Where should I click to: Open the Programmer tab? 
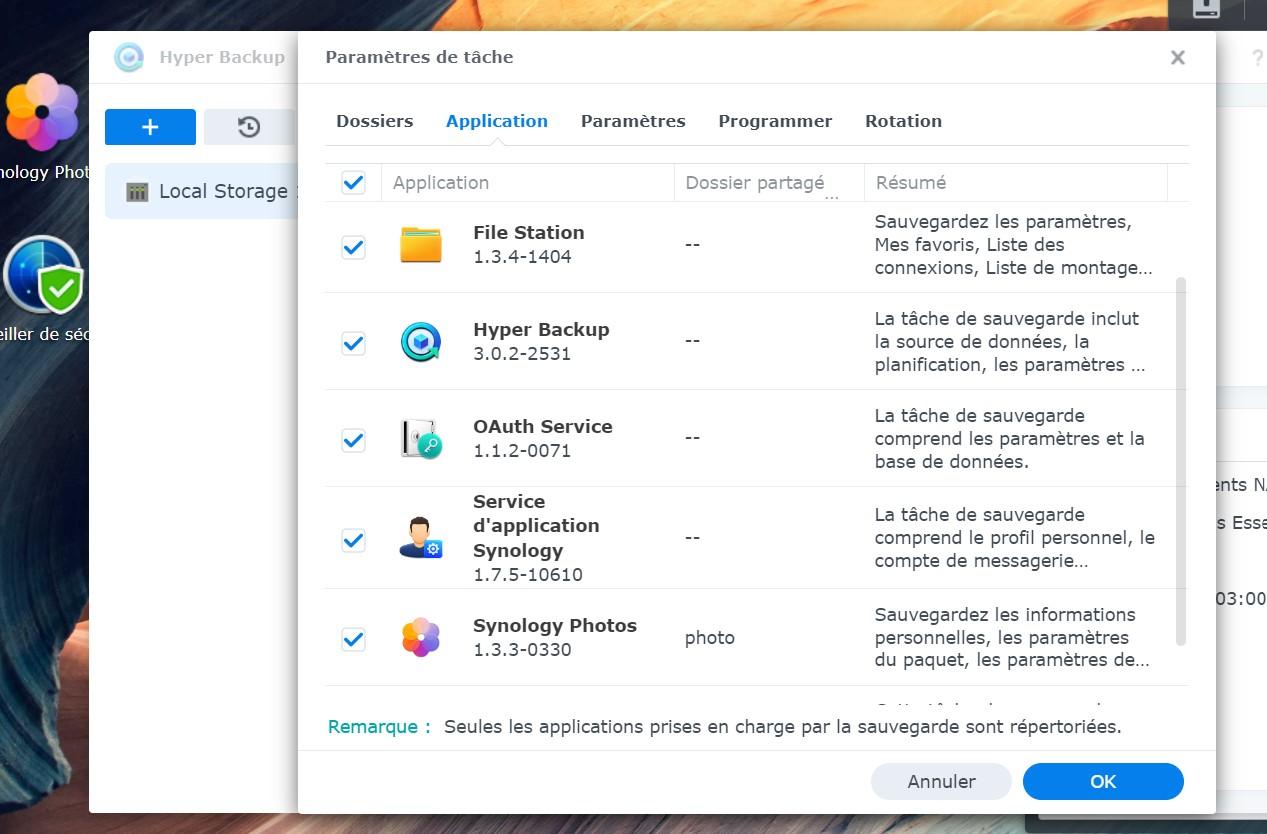pyautogui.click(x=775, y=121)
